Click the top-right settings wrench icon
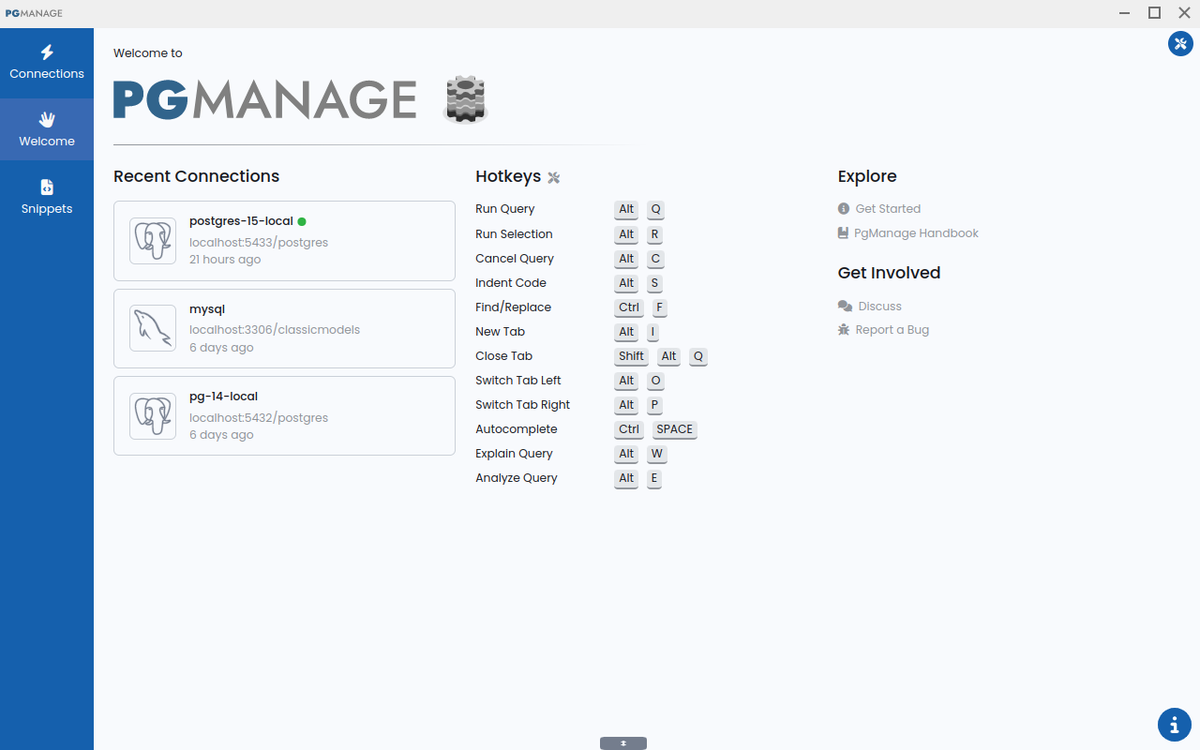The height and width of the screenshot is (750, 1200). click(1180, 43)
